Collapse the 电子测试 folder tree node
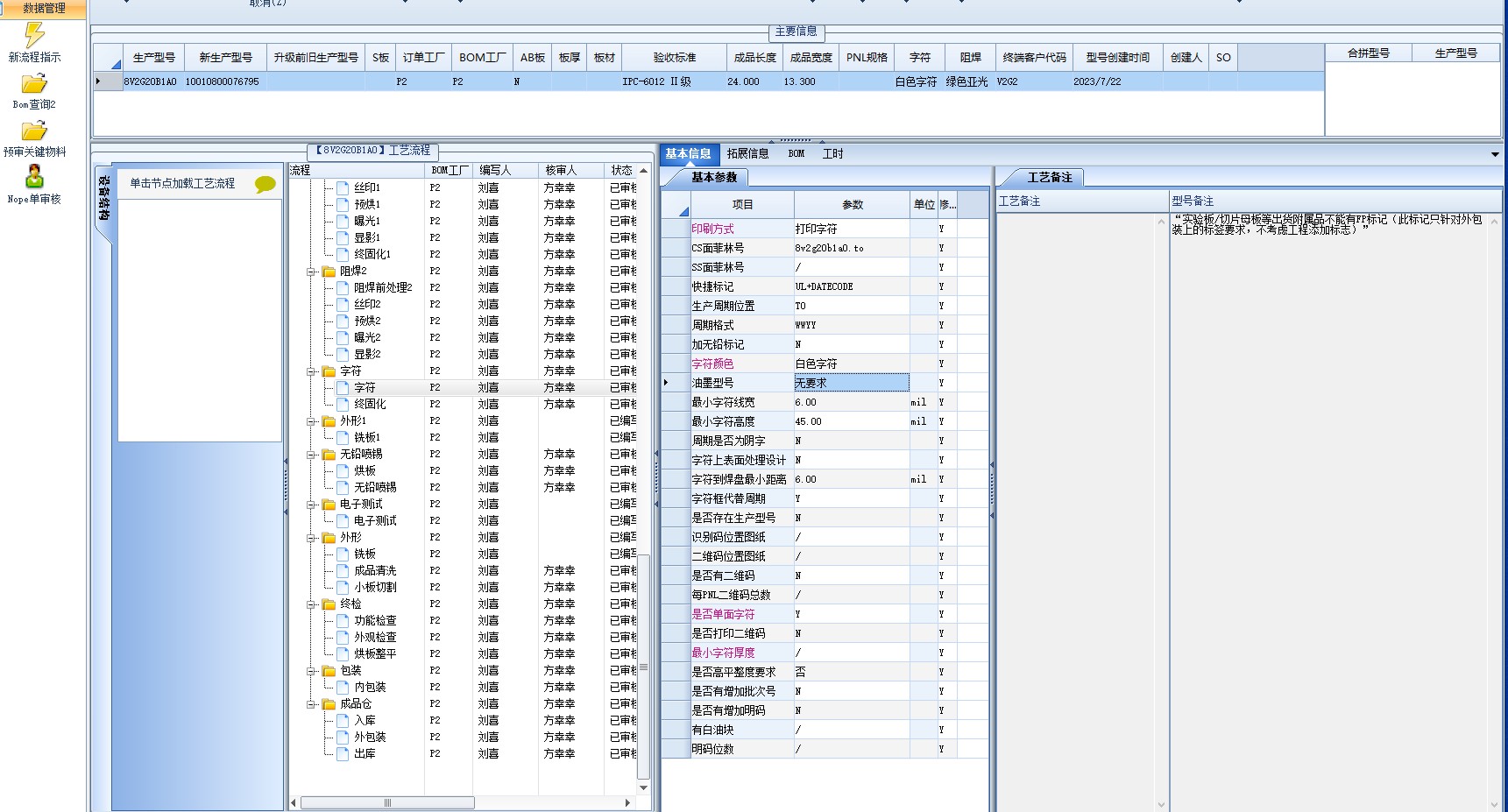Viewport: 1508px width, 812px height. click(x=311, y=505)
